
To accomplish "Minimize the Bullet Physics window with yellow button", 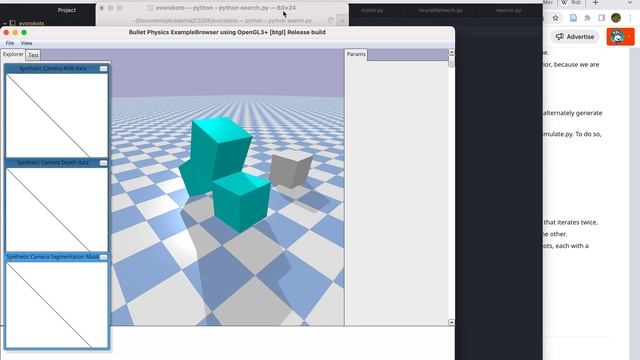I will [15, 32].
